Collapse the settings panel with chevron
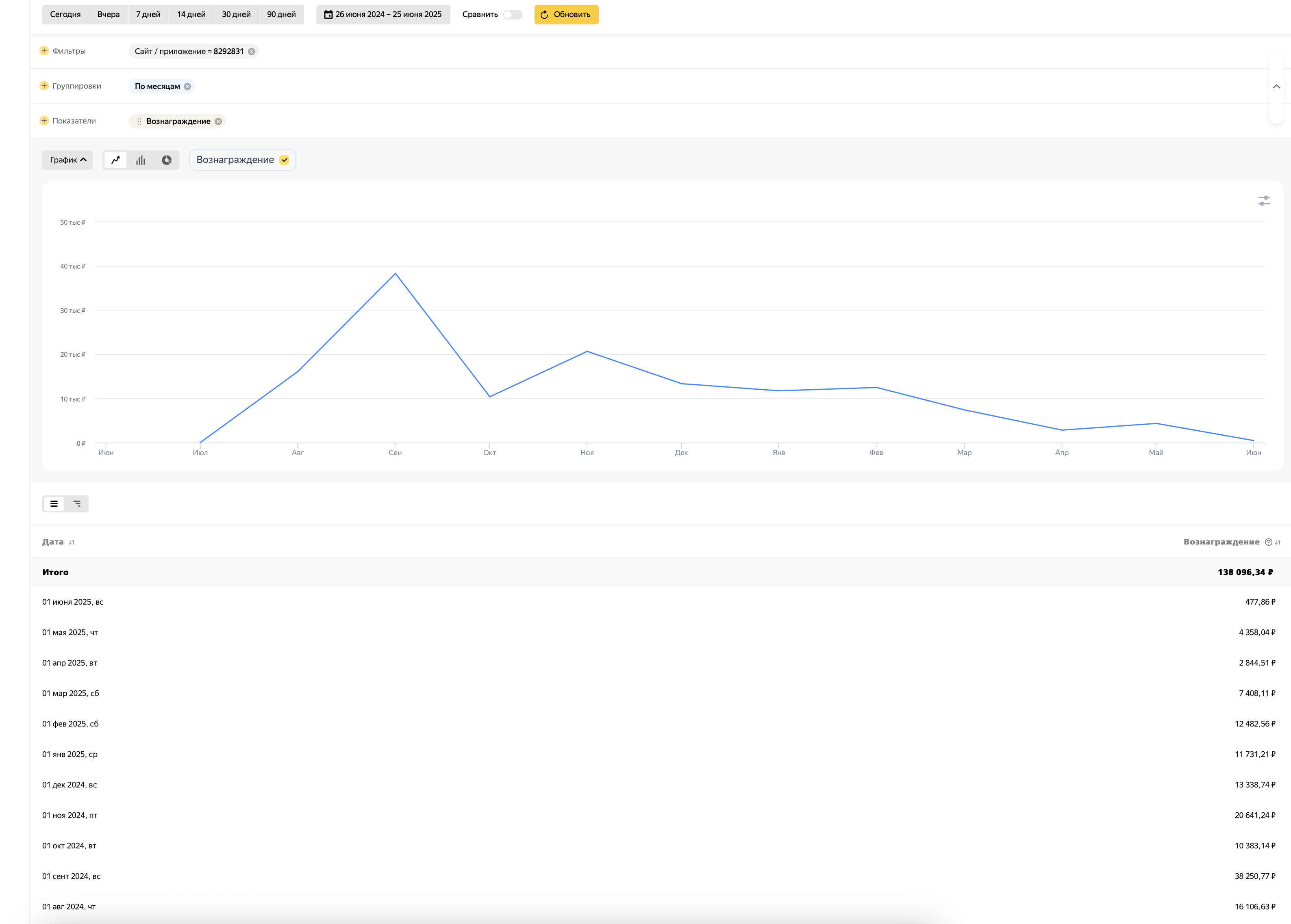The image size is (1291, 924). (1276, 87)
